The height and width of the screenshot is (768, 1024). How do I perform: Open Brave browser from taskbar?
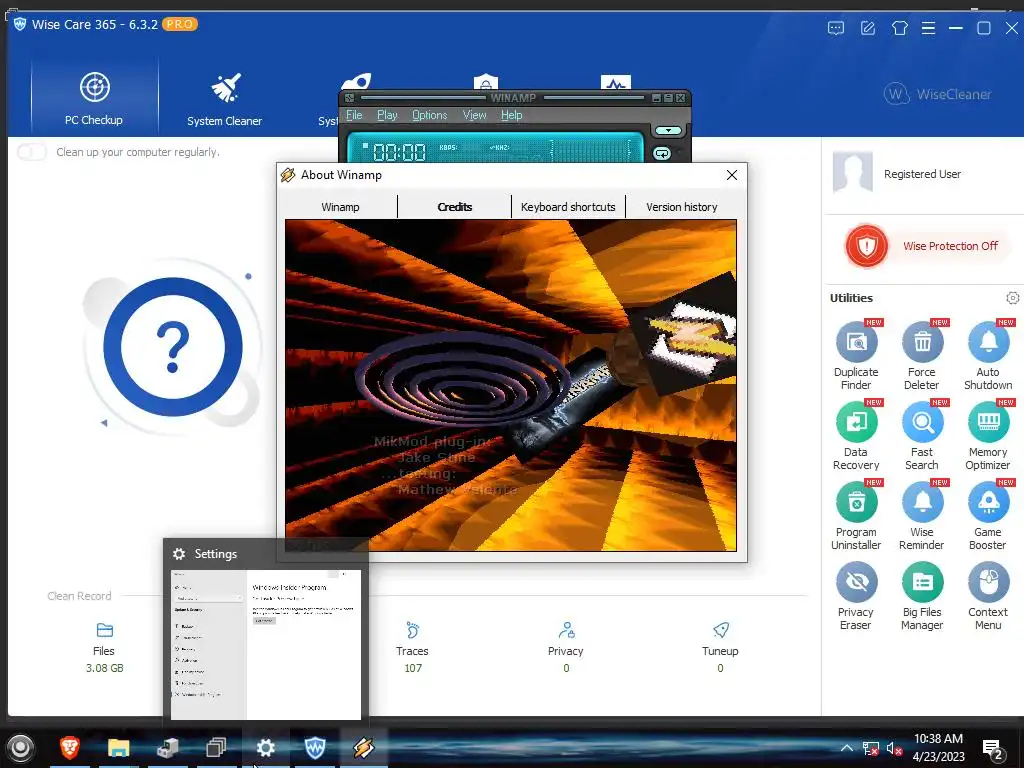(x=70, y=748)
